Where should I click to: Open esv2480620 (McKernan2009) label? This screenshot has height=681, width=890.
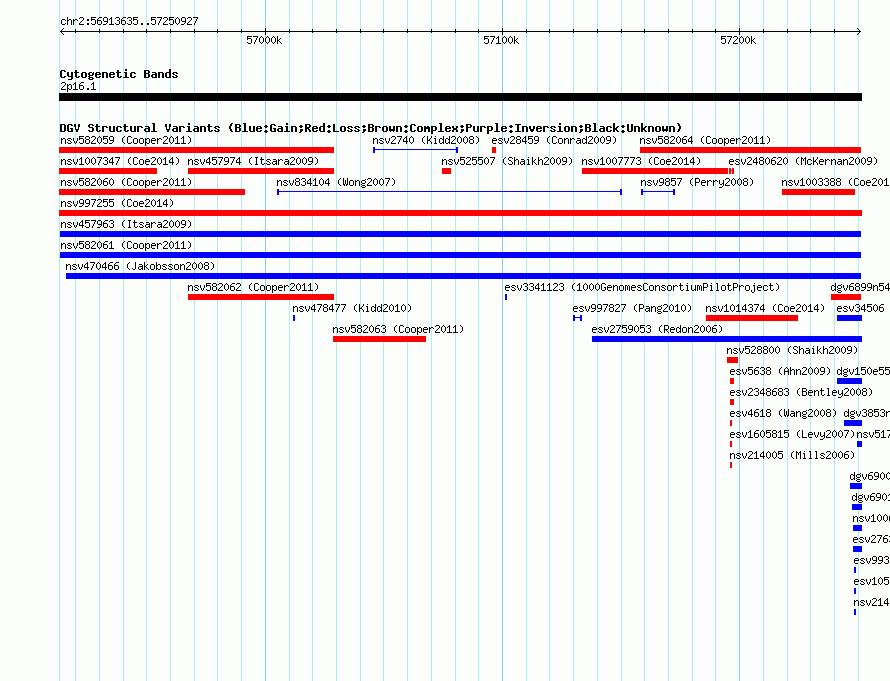(803, 161)
